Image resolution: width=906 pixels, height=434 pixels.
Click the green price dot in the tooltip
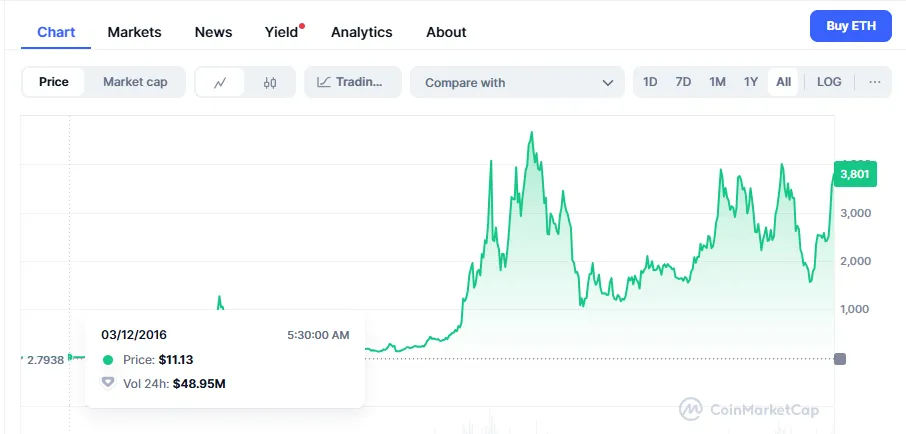click(x=108, y=359)
